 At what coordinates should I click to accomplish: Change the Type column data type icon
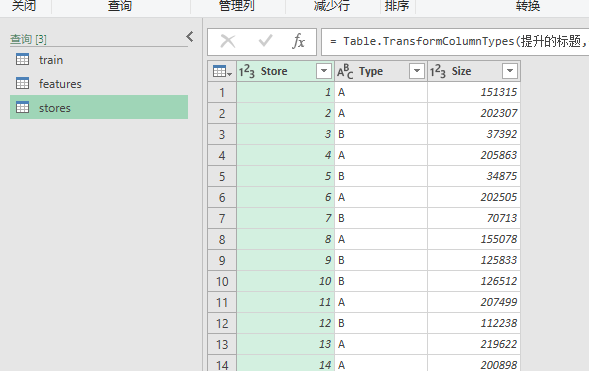pos(345,71)
